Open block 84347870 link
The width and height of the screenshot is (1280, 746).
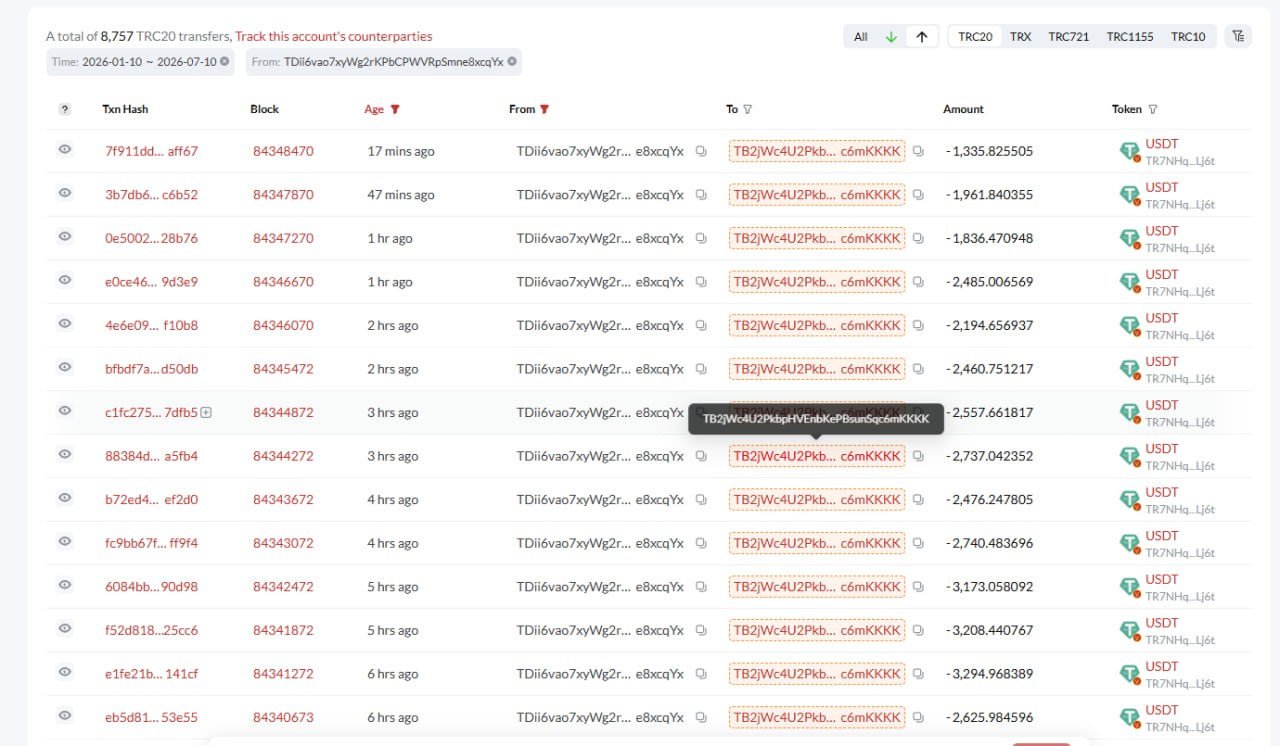click(x=283, y=195)
